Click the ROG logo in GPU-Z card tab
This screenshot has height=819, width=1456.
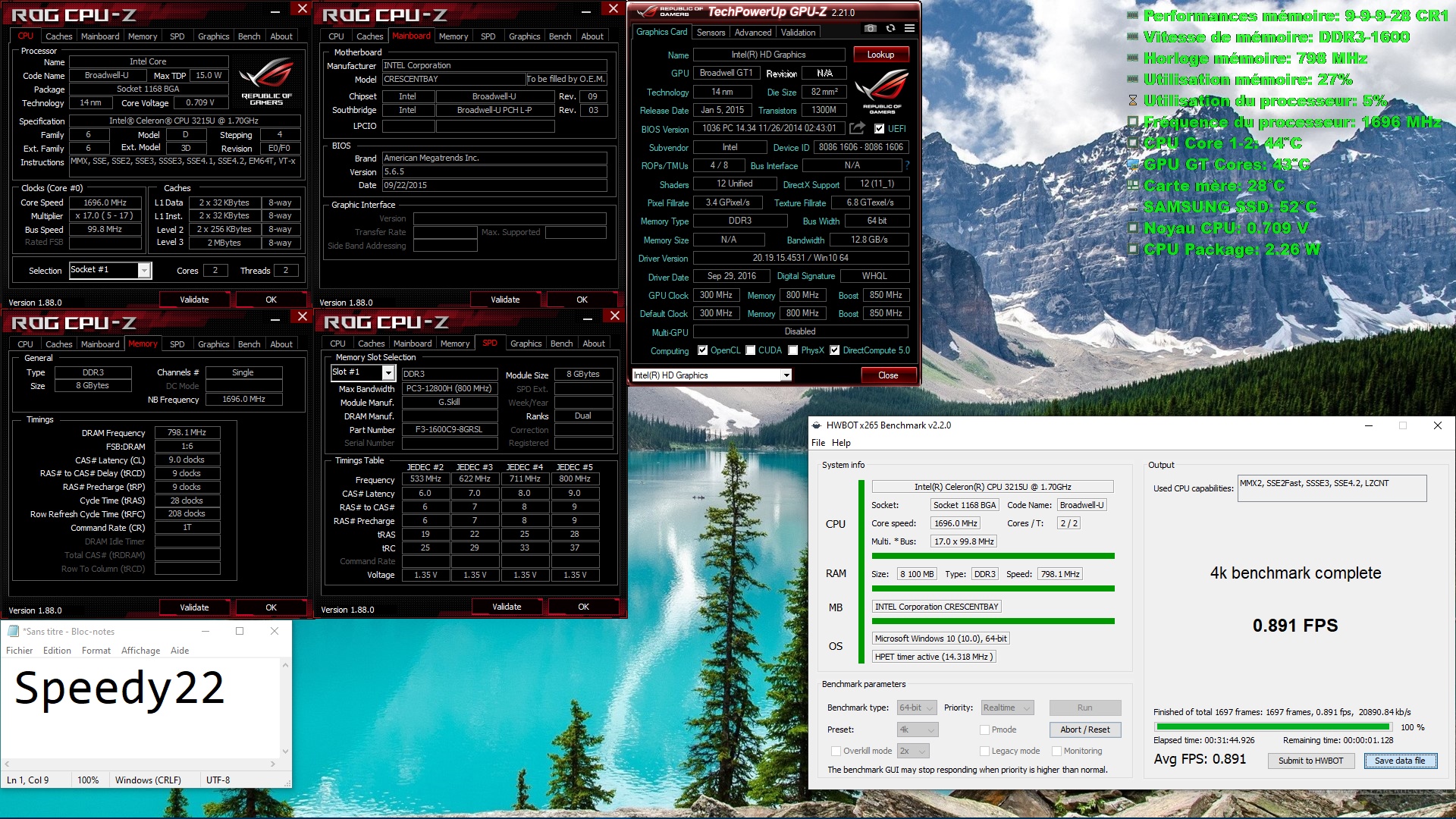click(x=882, y=90)
